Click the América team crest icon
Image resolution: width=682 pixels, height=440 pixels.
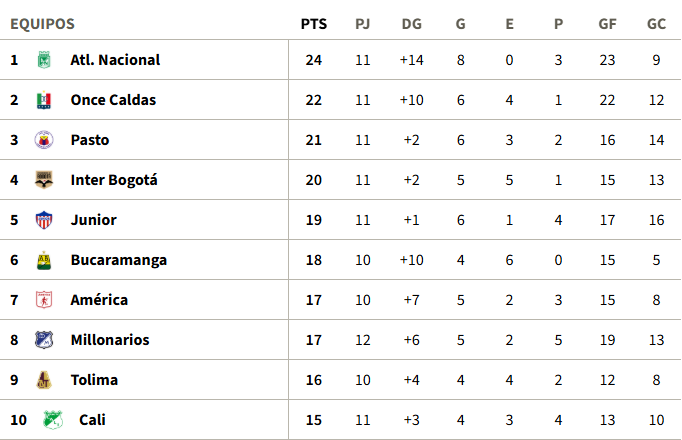44,300
